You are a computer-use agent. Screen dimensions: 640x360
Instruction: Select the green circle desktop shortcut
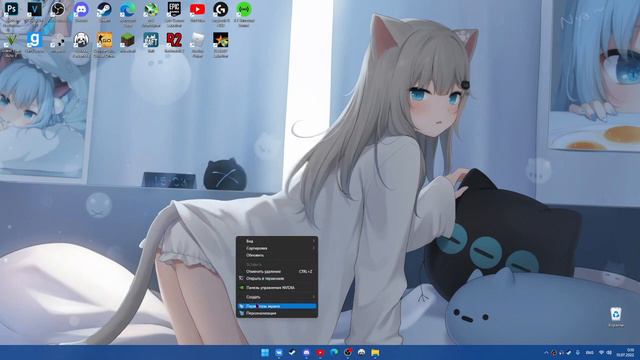[244, 13]
